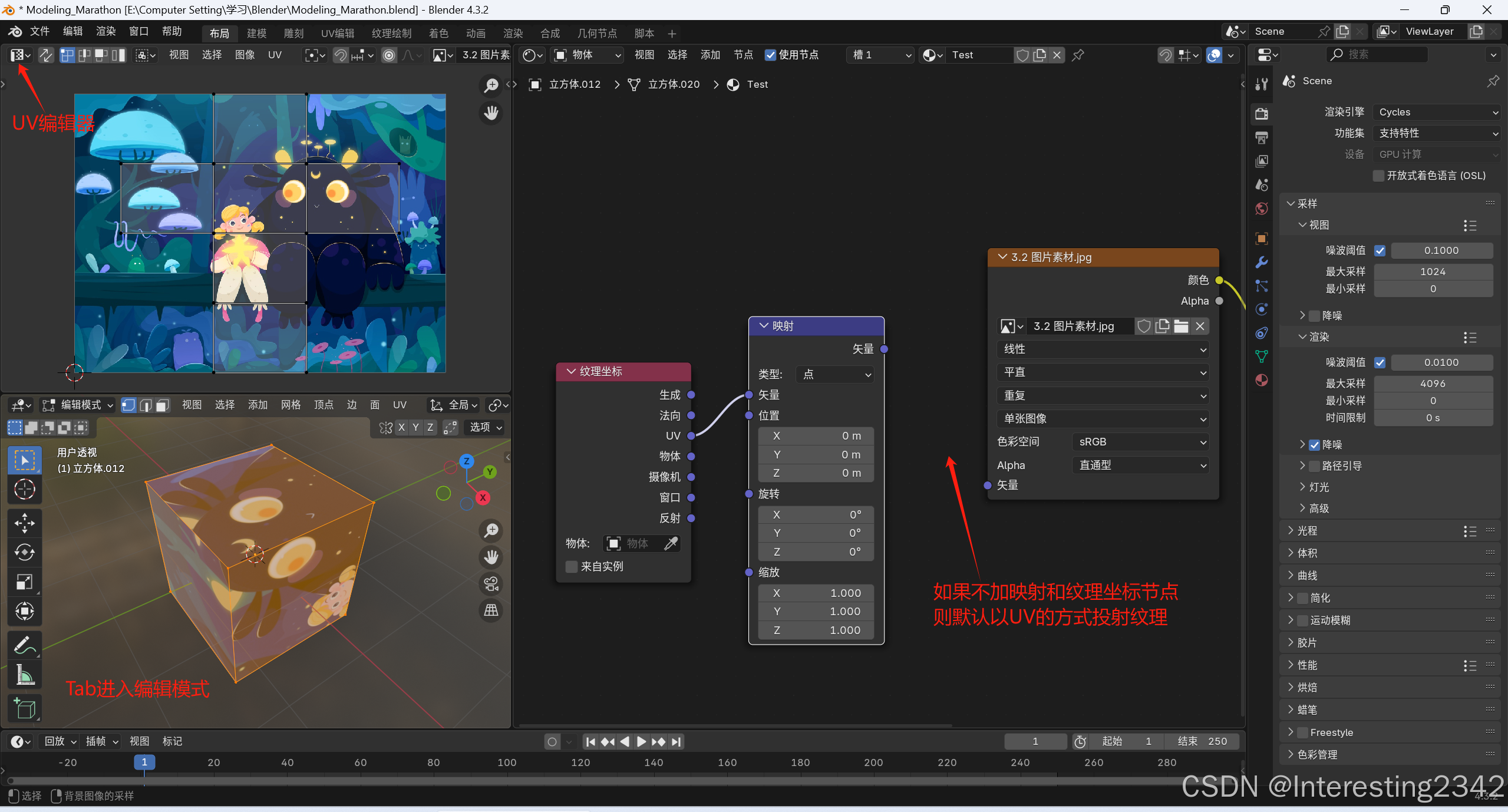Open the 文件 menu
This screenshot has width=1508, height=812.
39,31
